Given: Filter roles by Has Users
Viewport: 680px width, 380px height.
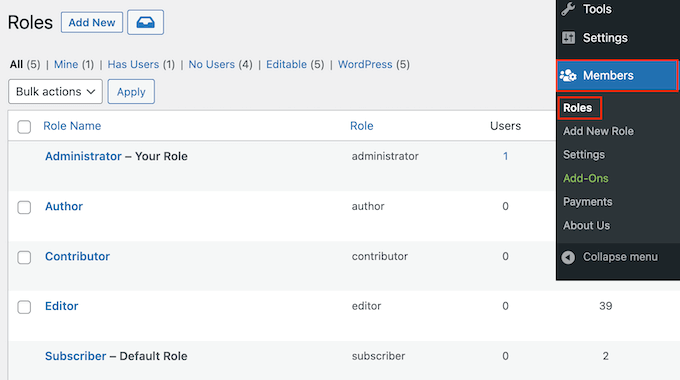Looking at the screenshot, I should [x=133, y=64].
